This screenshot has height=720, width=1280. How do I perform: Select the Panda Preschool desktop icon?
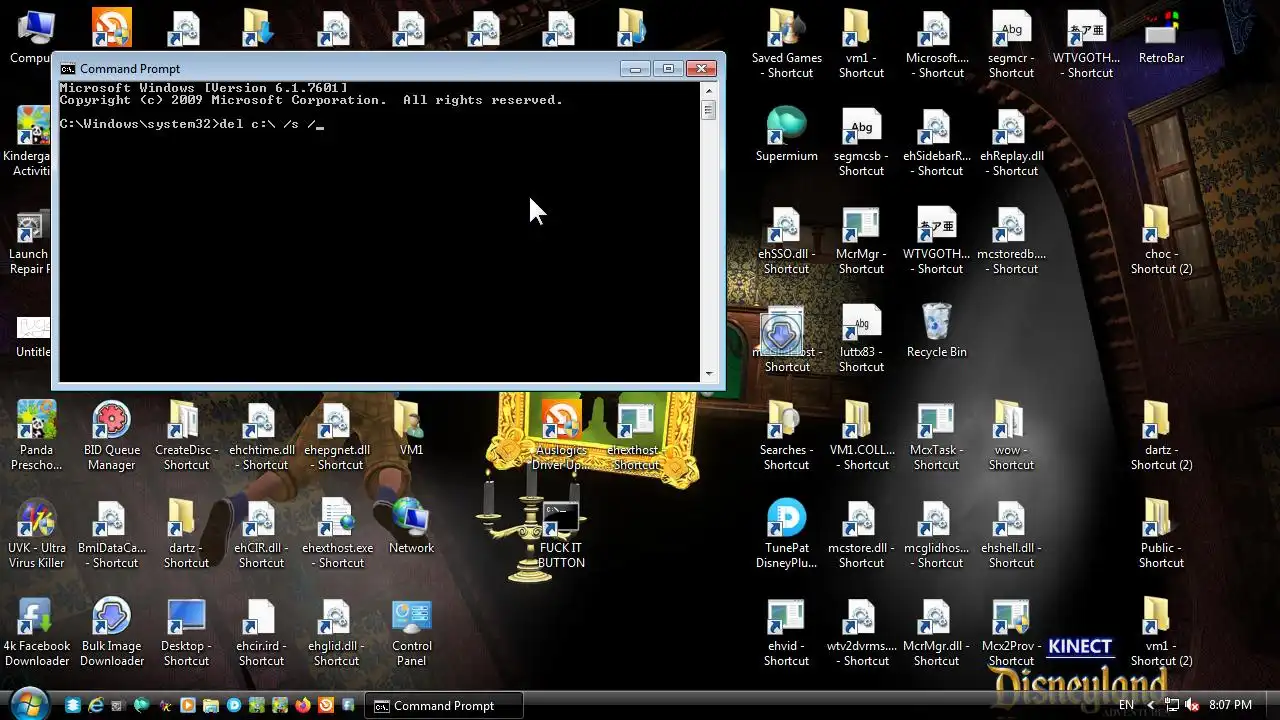point(37,436)
